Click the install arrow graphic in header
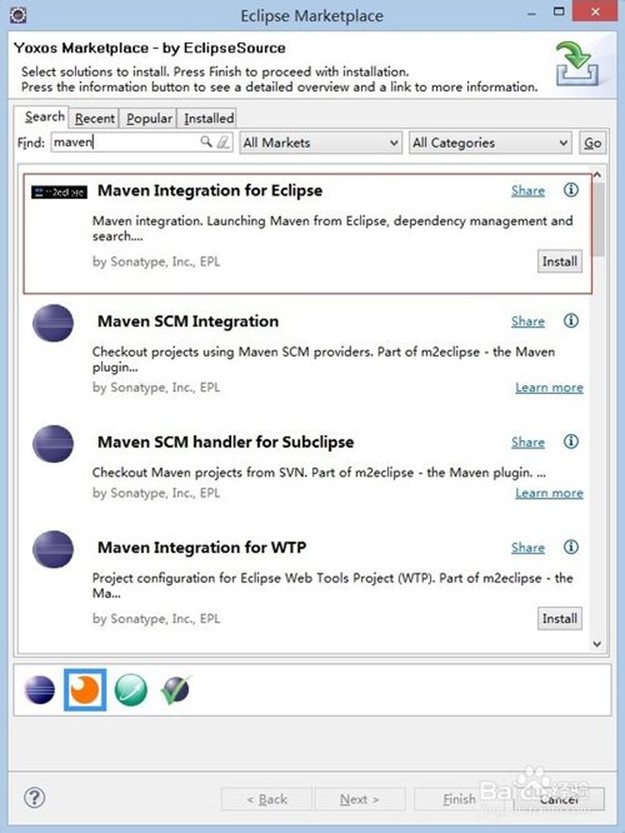 577,64
